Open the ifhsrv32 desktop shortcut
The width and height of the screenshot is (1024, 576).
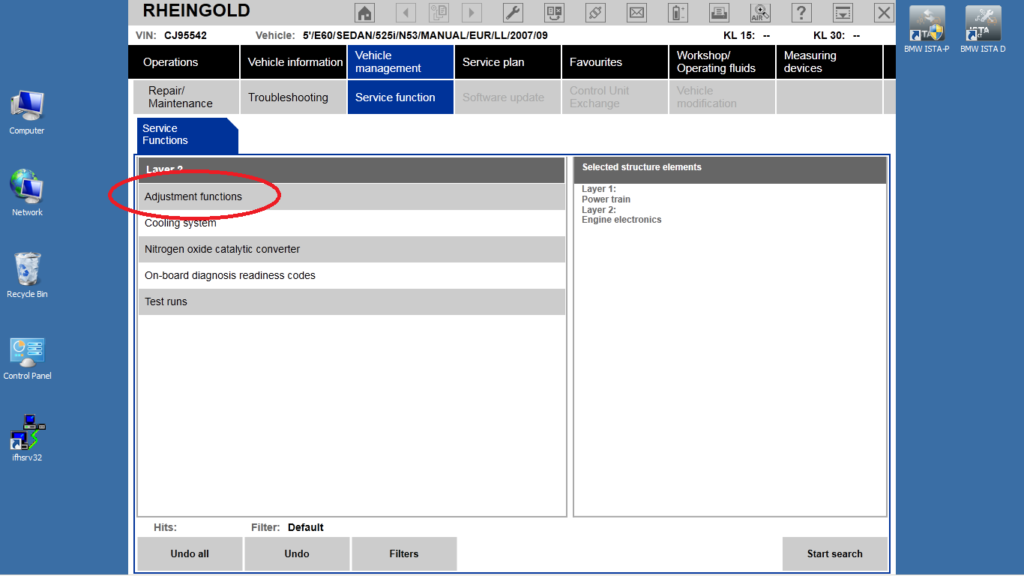(27, 438)
